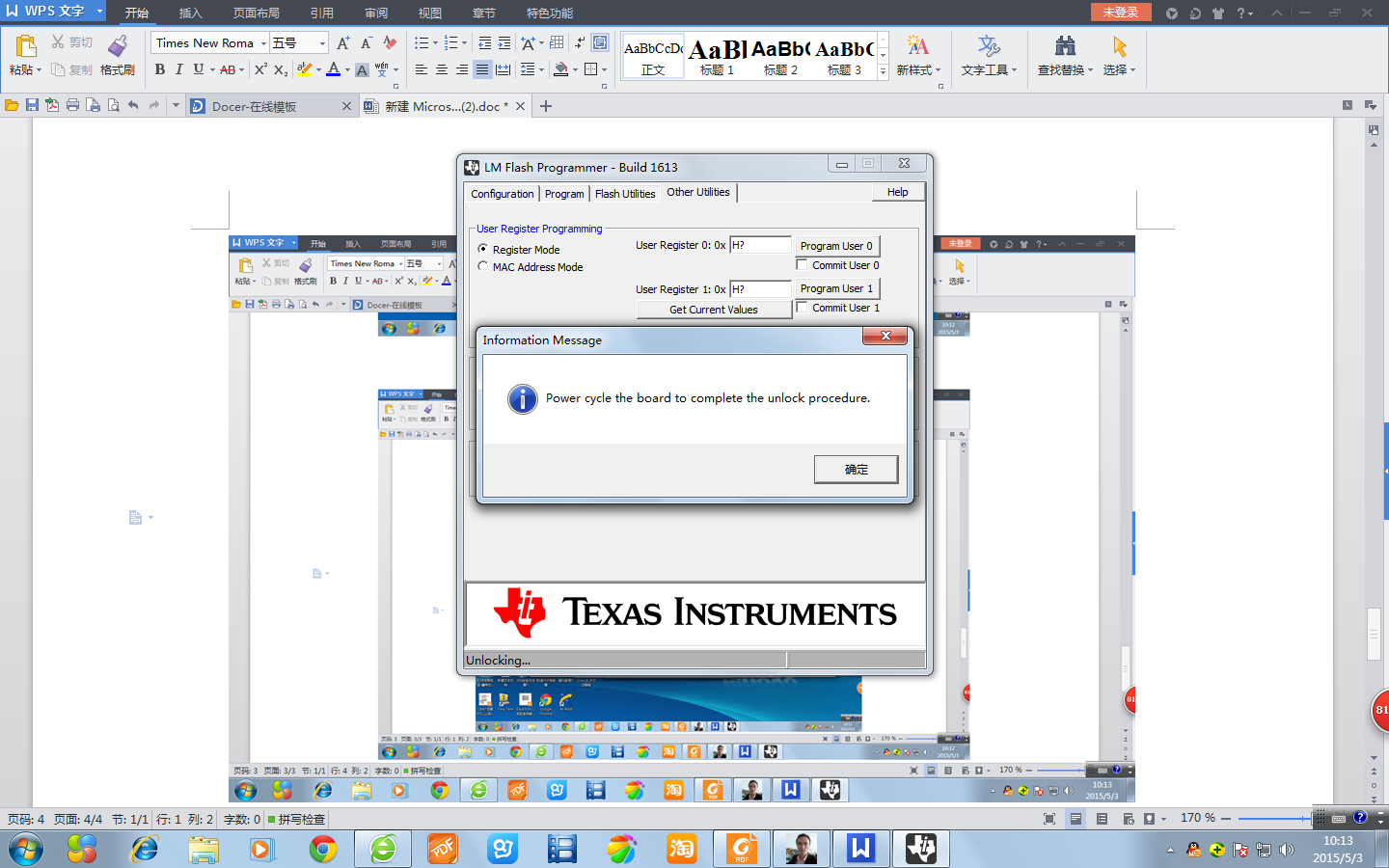Select the 标题 1 heading style thumbnail
The height and width of the screenshot is (868, 1389).
click(718, 57)
